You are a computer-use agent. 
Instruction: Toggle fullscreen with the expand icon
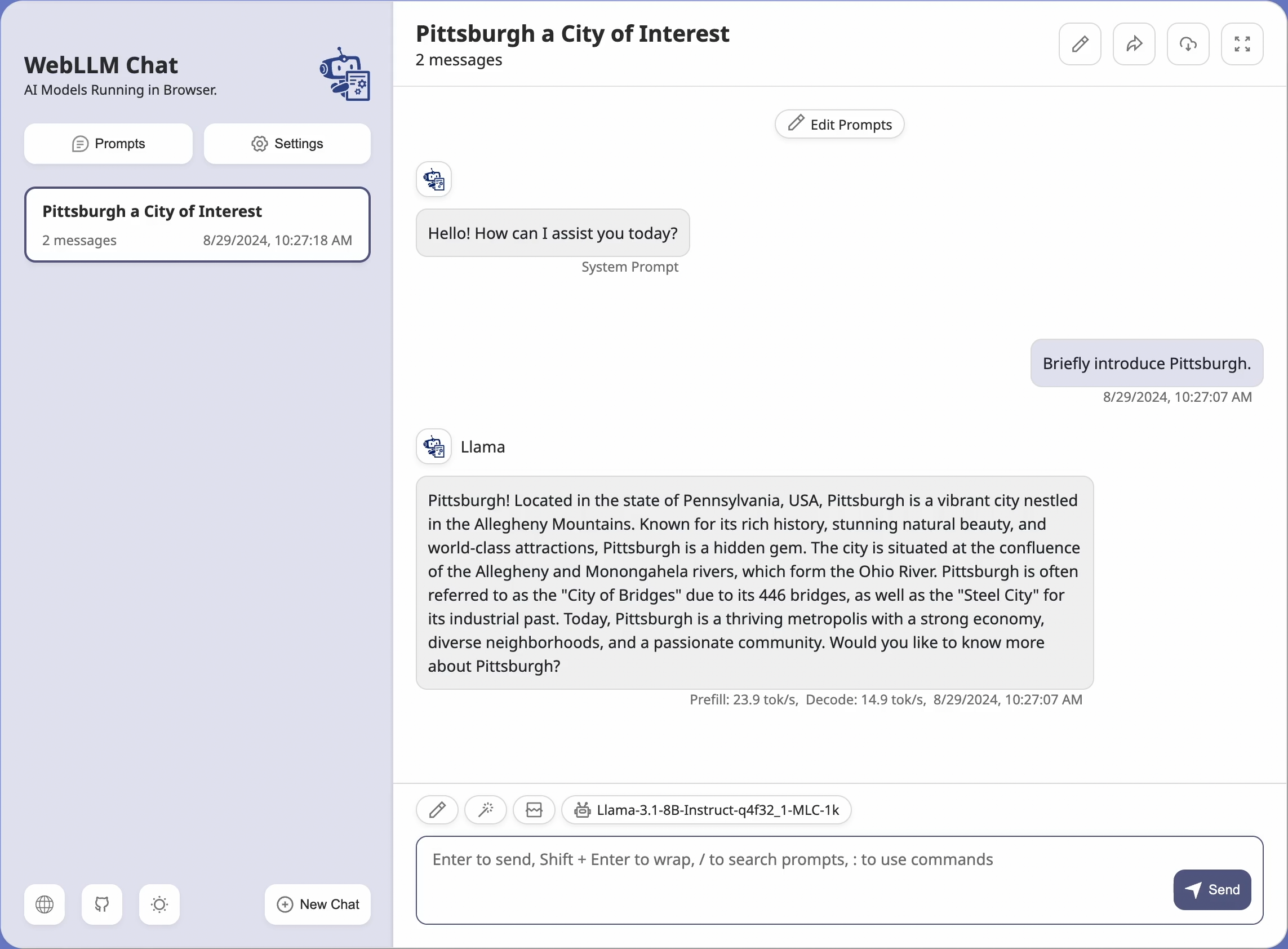click(x=1241, y=44)
